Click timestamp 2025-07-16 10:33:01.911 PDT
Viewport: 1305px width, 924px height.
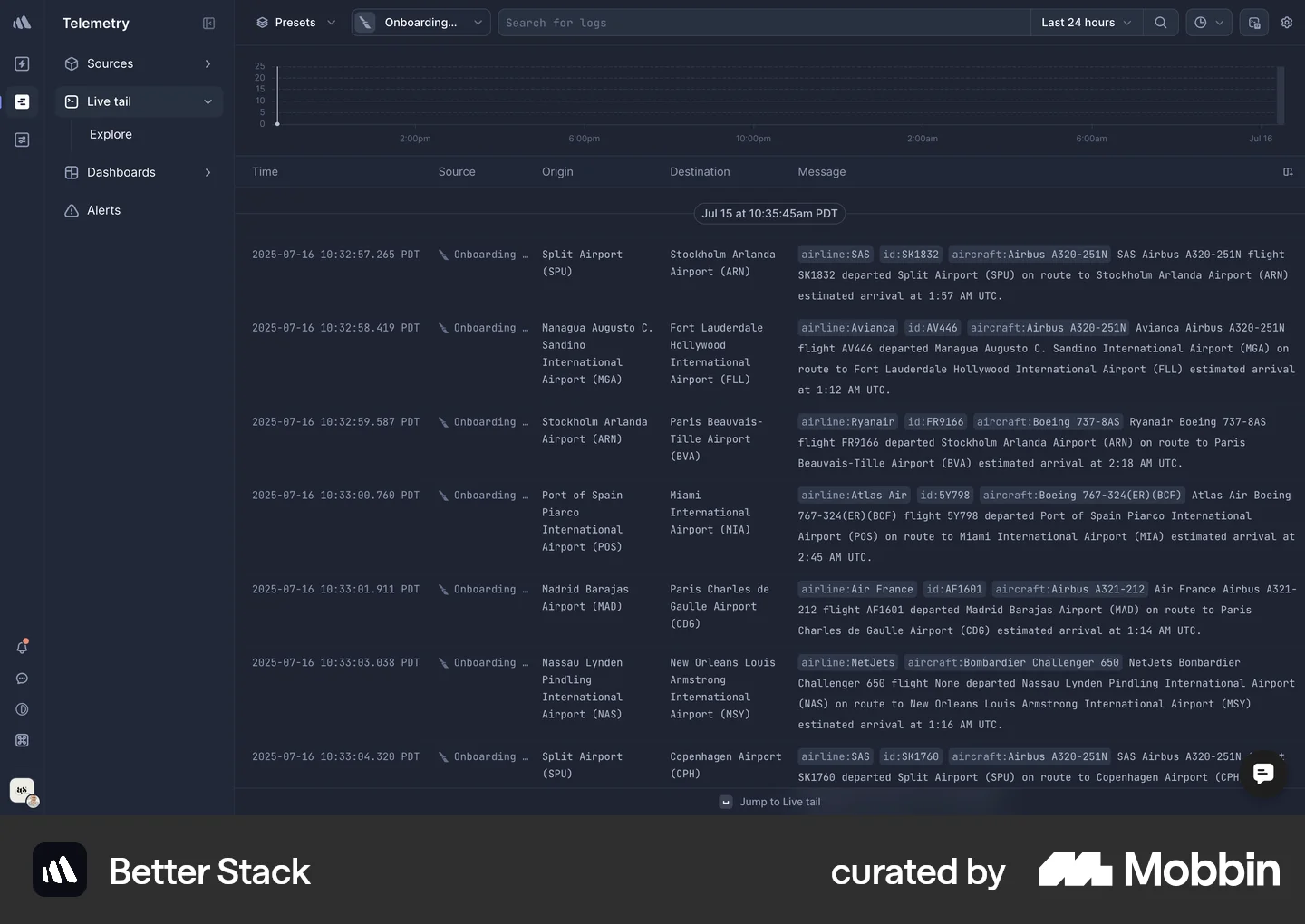[335, 590]
